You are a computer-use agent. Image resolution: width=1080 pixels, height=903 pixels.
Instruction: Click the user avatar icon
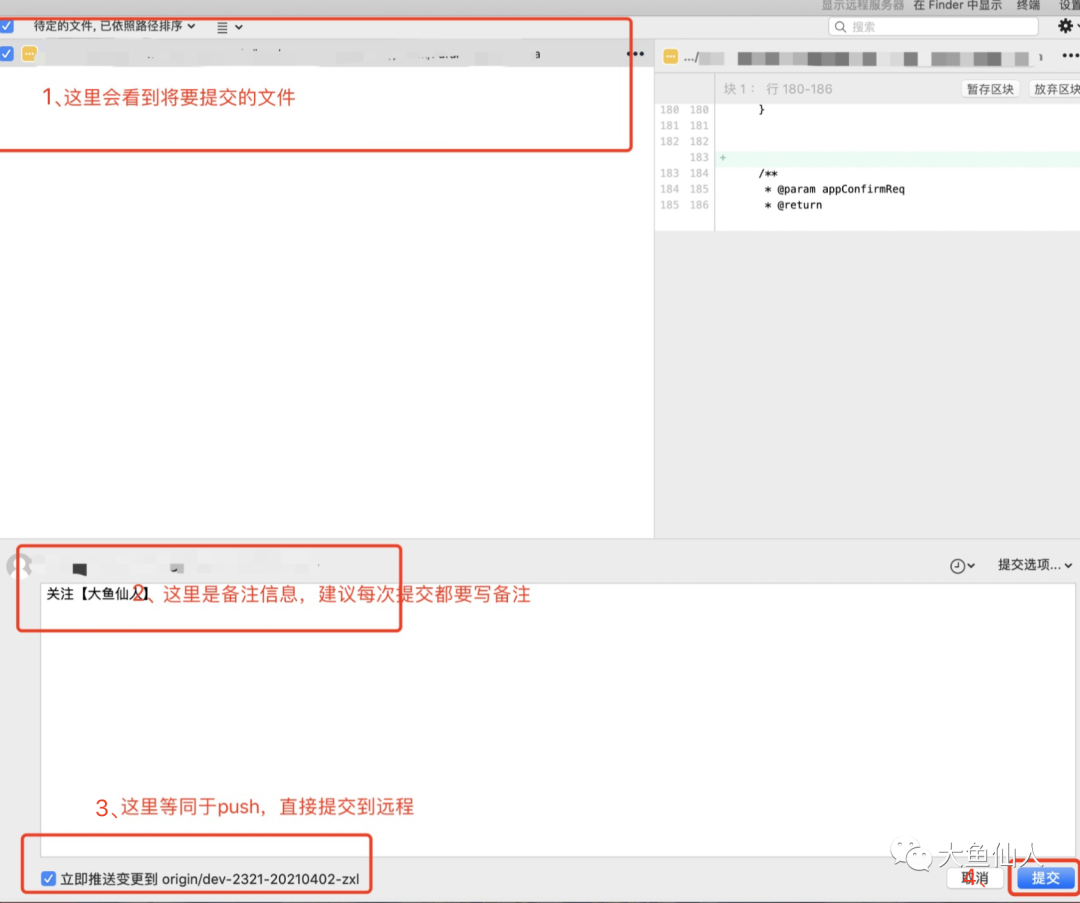coord(19,565)
